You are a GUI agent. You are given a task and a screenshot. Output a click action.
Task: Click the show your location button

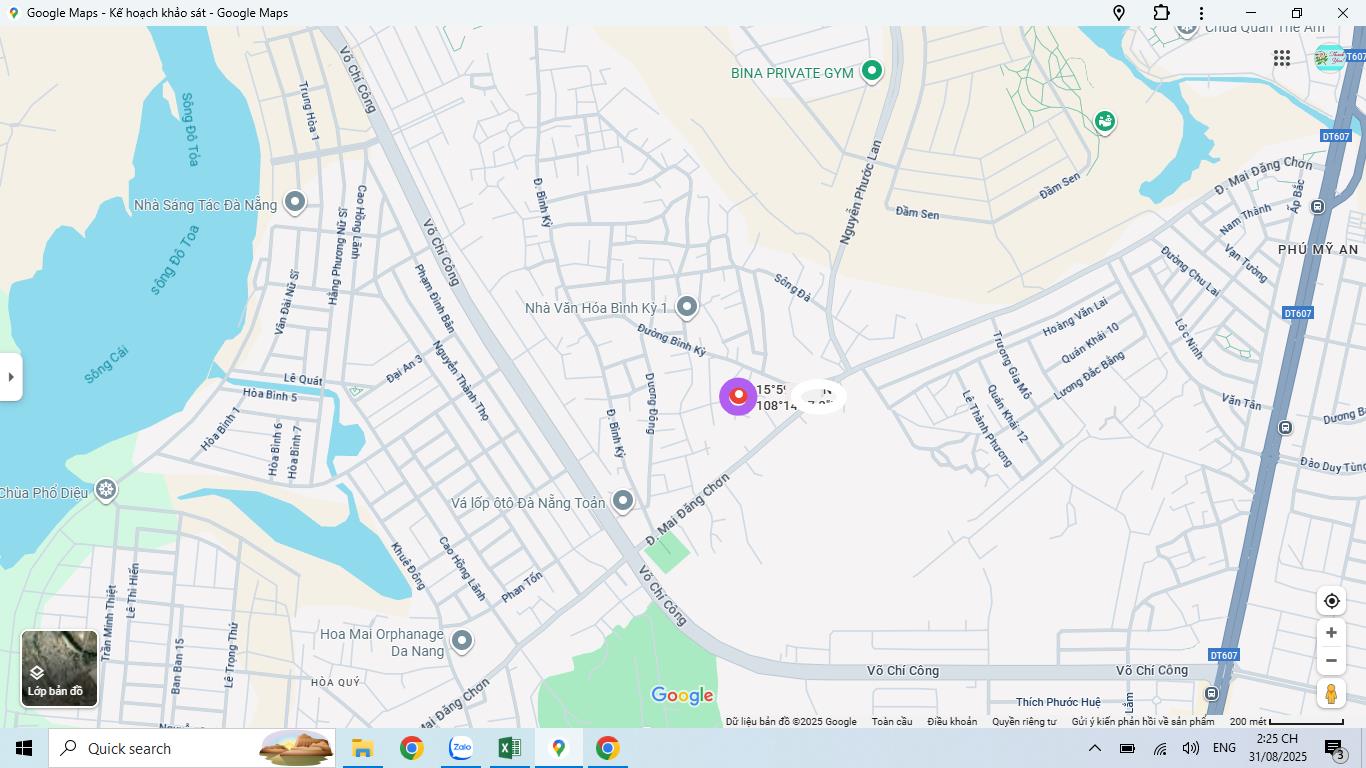1331,601
